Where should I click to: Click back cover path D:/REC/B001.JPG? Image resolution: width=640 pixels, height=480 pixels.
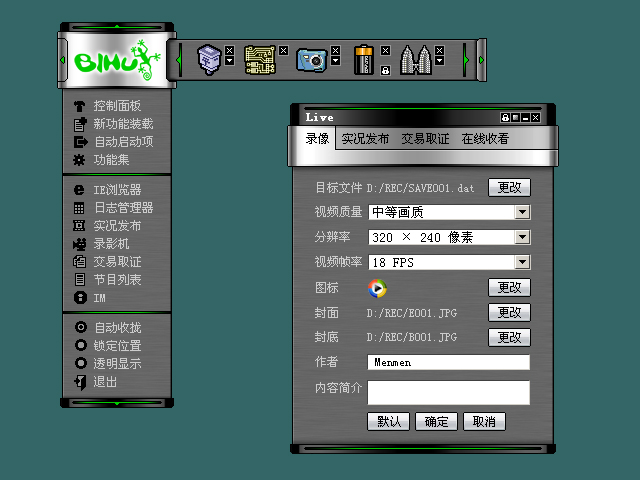[411, 338]
